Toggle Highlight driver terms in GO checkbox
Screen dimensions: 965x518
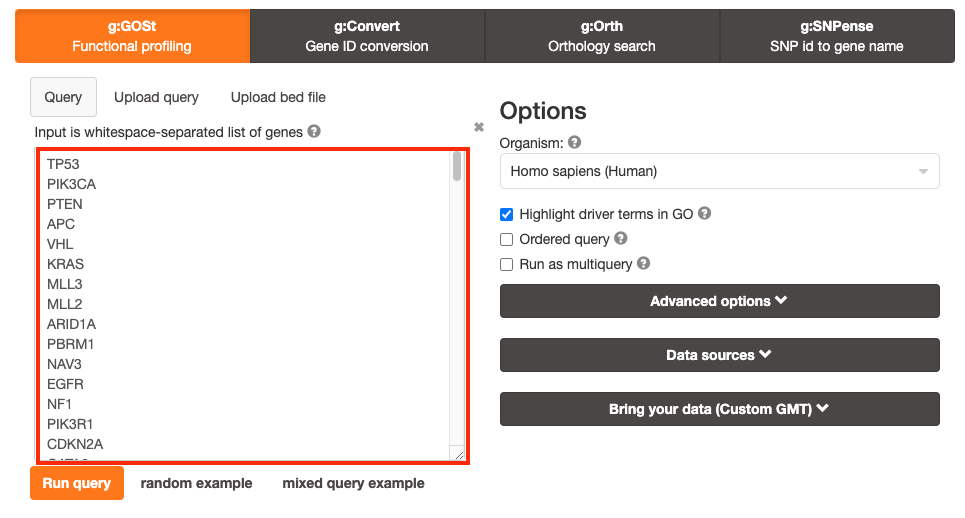(507, 214)
